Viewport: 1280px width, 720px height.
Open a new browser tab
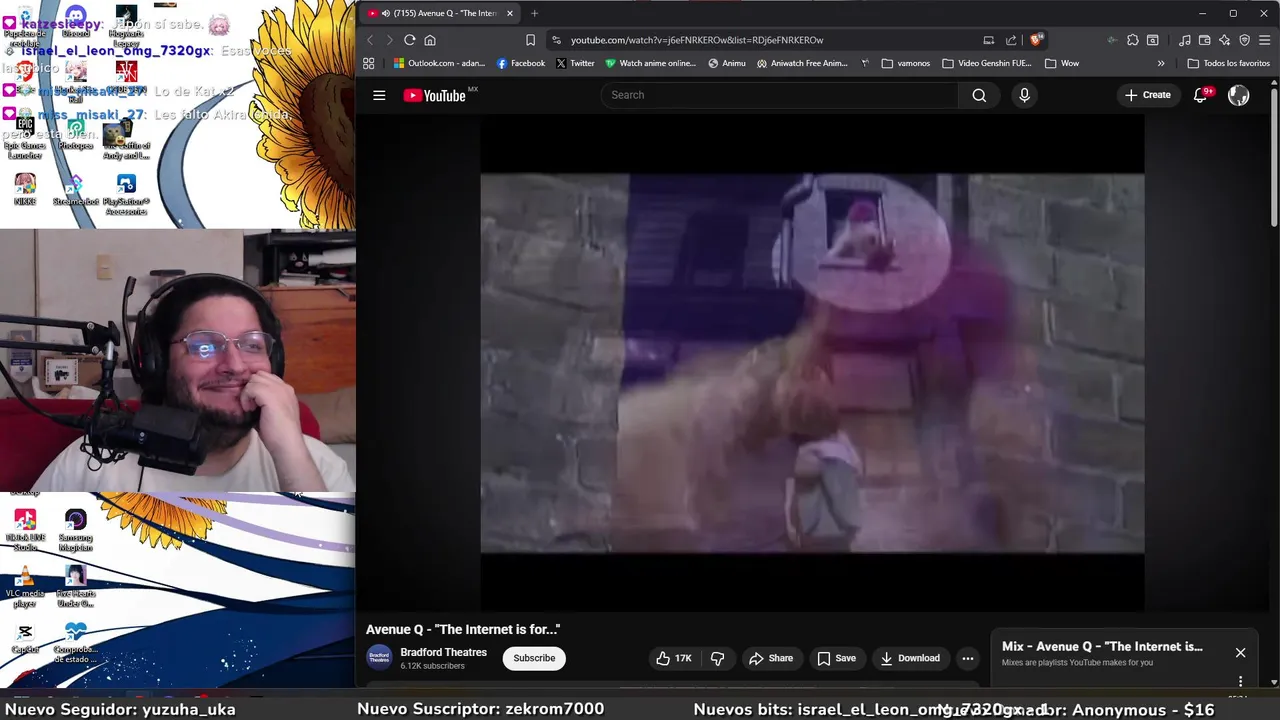click(x=534, y=13)
